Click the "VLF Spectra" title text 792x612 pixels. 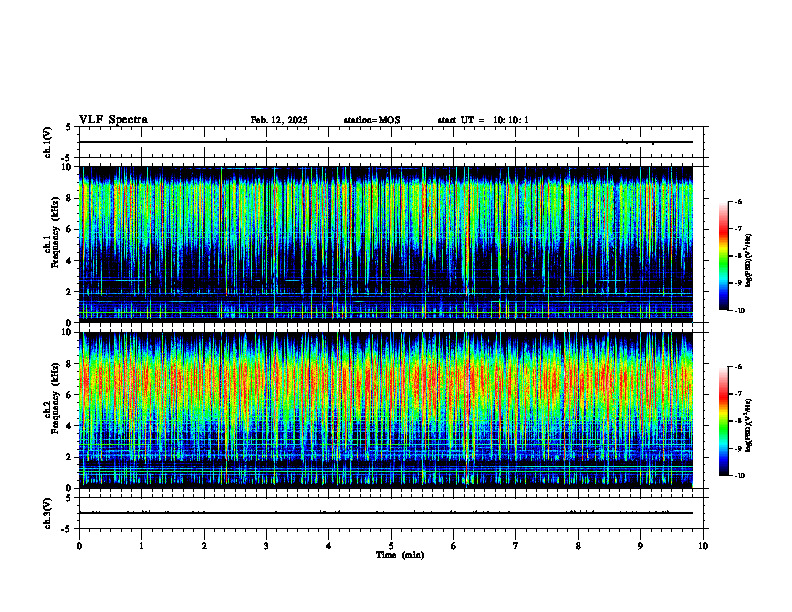coord(113,120)
